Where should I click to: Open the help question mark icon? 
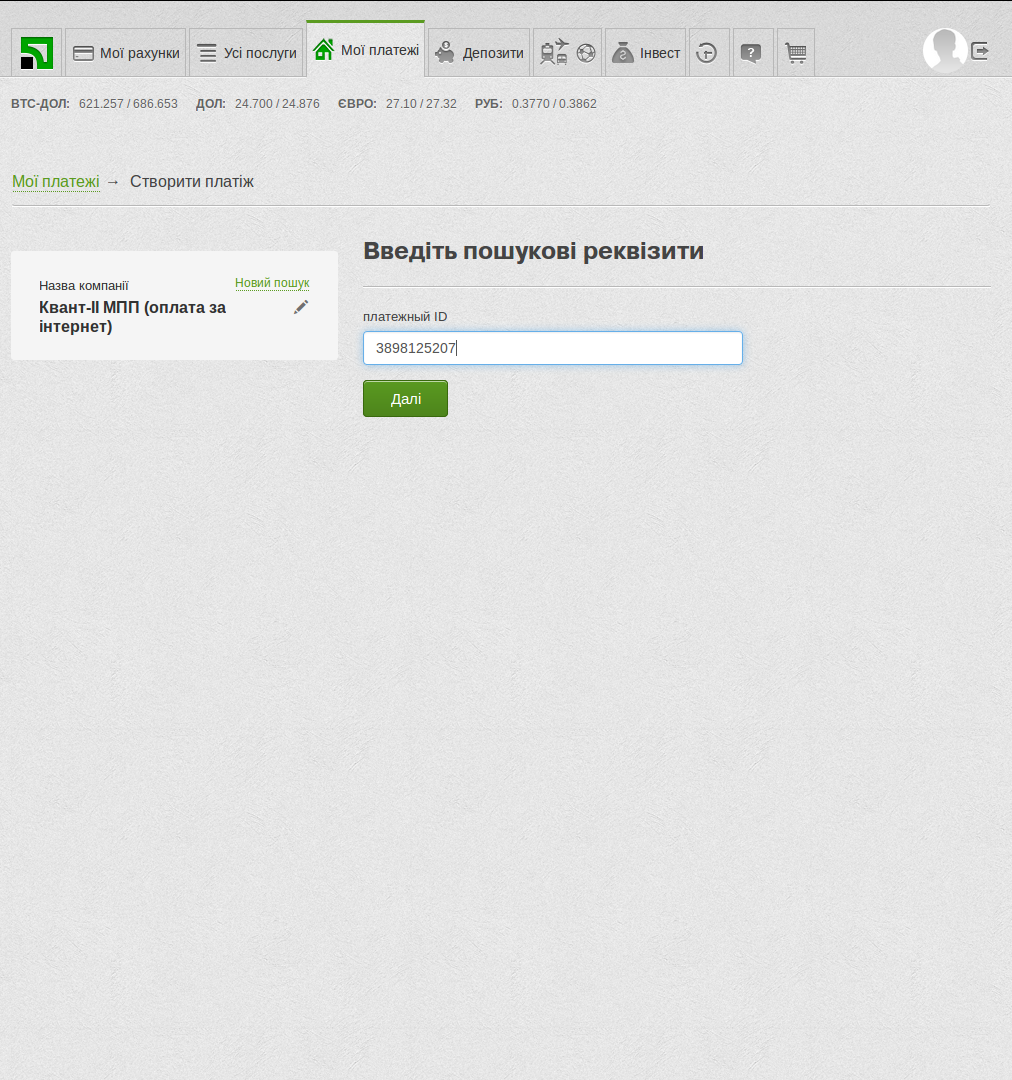pyautogui.click(x=753, y=53)
